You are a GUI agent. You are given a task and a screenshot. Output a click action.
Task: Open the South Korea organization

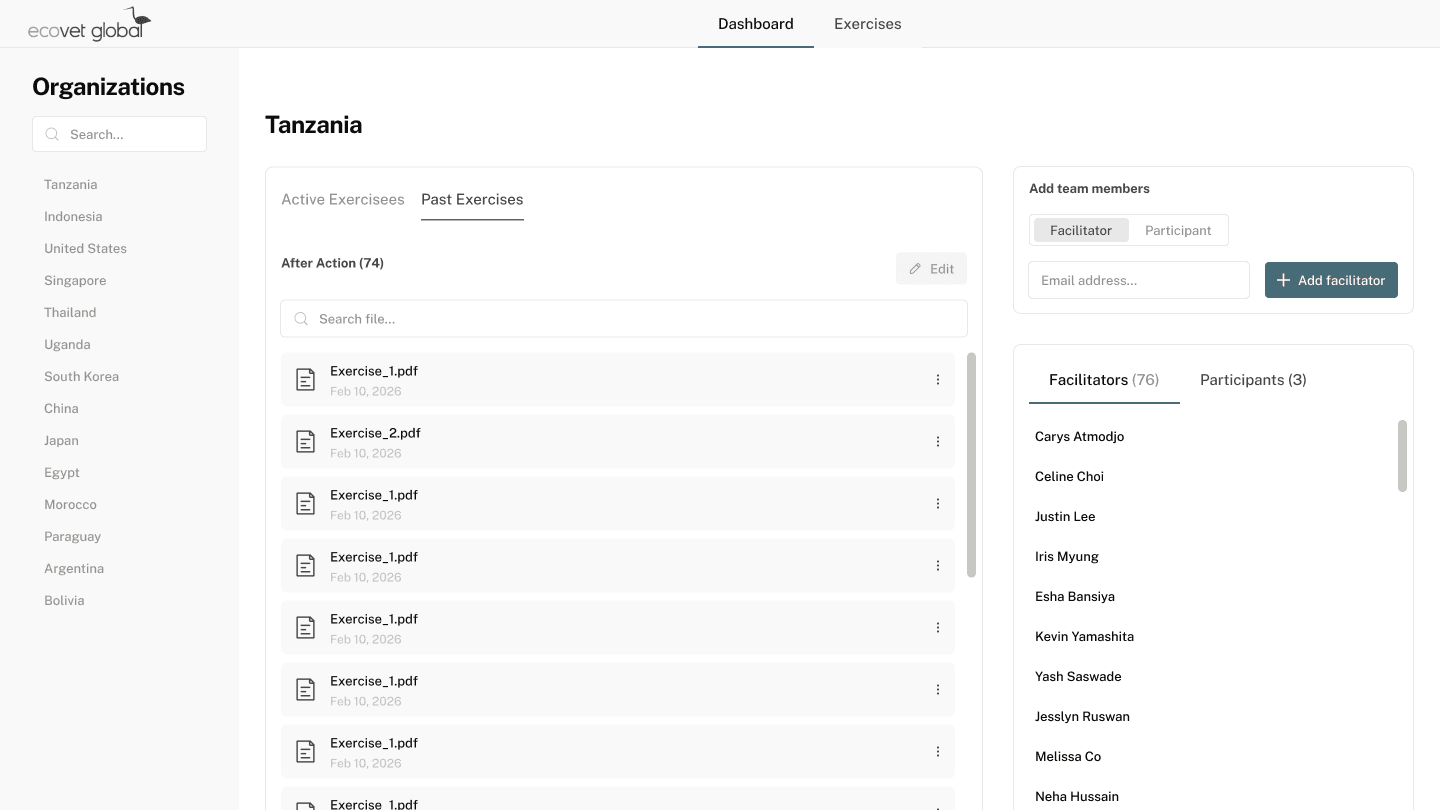pos(81,377)
